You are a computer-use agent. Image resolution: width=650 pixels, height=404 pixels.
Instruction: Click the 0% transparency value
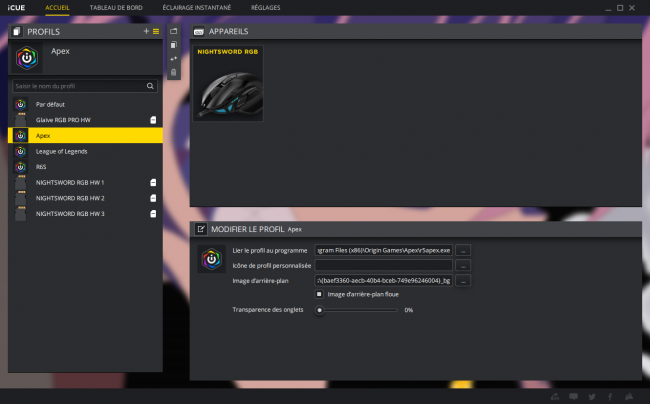tap(409, 310)
